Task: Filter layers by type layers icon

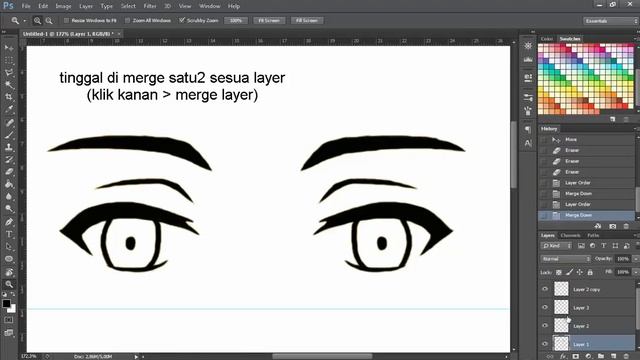Action: (x=604, y=246)
